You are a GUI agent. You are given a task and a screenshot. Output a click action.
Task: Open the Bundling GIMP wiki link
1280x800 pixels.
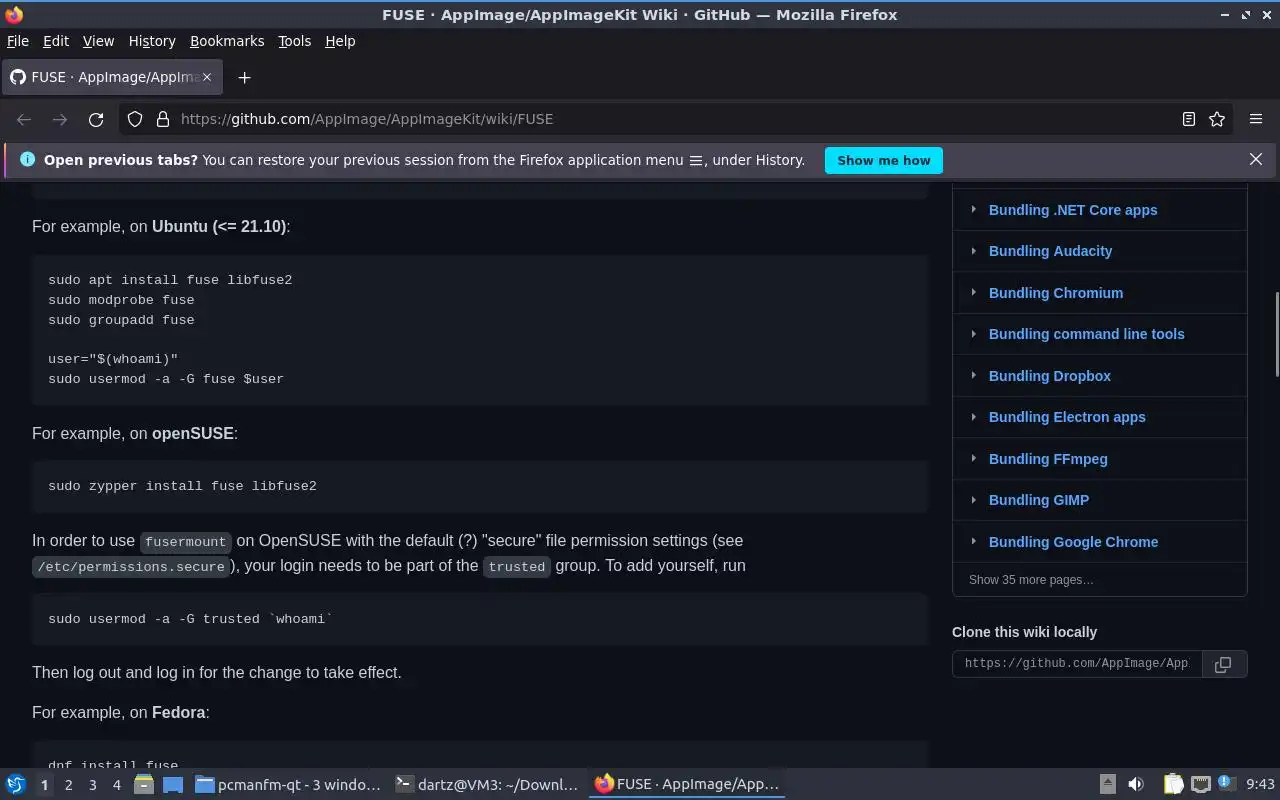click(x=1039, y=500)
